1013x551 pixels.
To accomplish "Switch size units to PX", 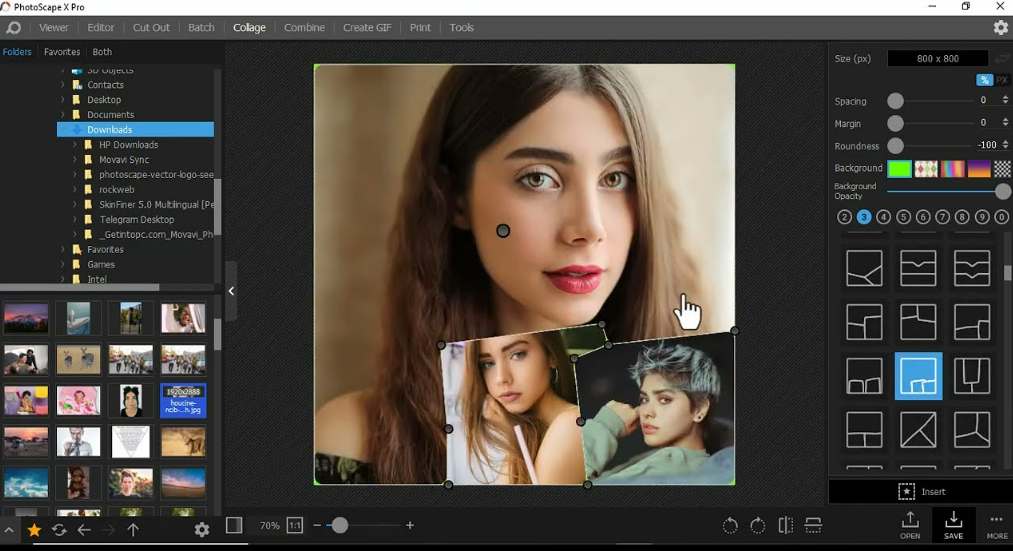I will [x=1002, y=80].
